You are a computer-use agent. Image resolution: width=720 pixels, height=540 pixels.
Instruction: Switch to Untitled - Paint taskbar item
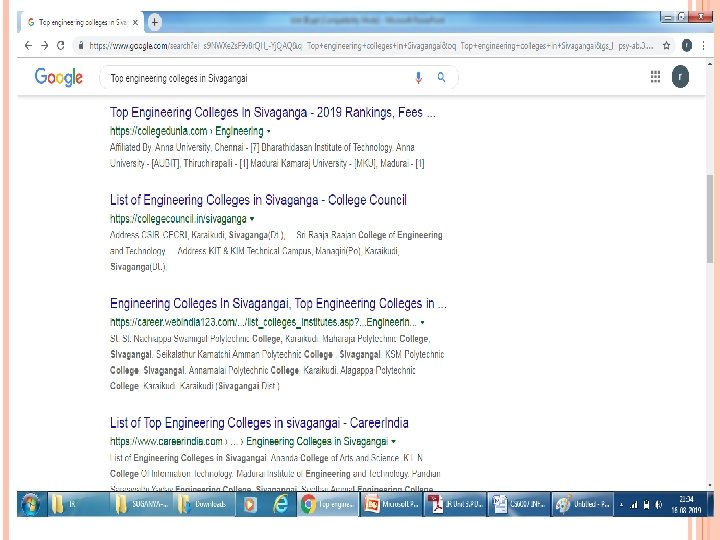point(582,504)
